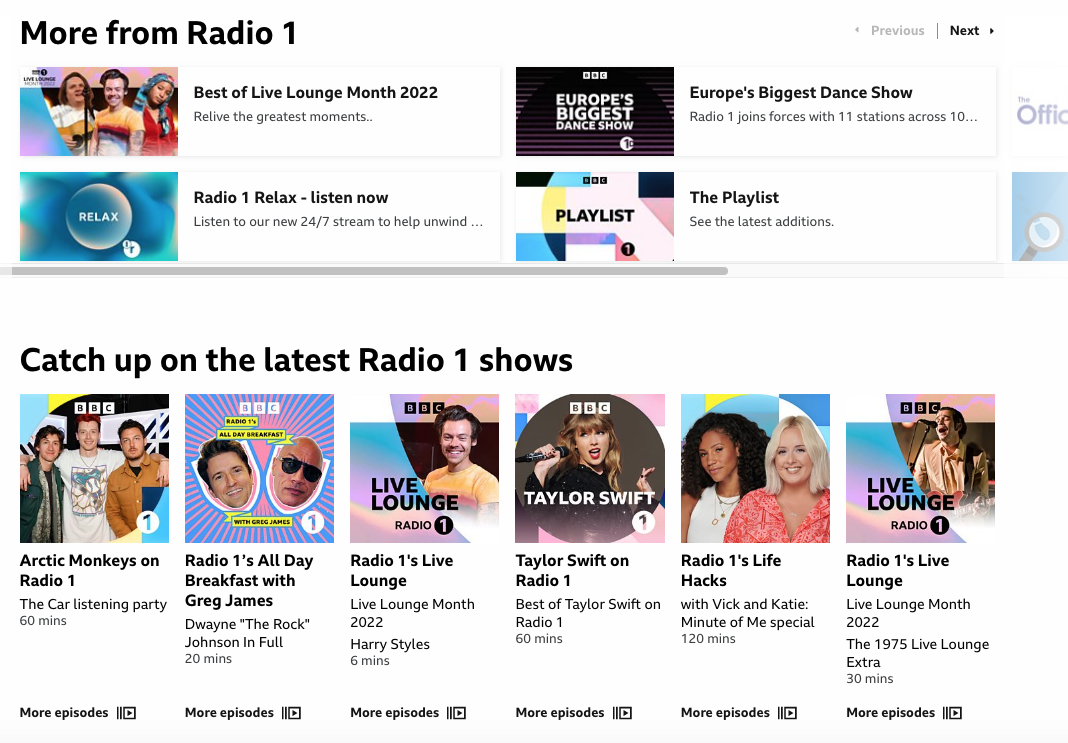1068x743 pixels.
Task: Click 'Best of Taylor Swift on Radio 1' text
Action: coord(588,613)
